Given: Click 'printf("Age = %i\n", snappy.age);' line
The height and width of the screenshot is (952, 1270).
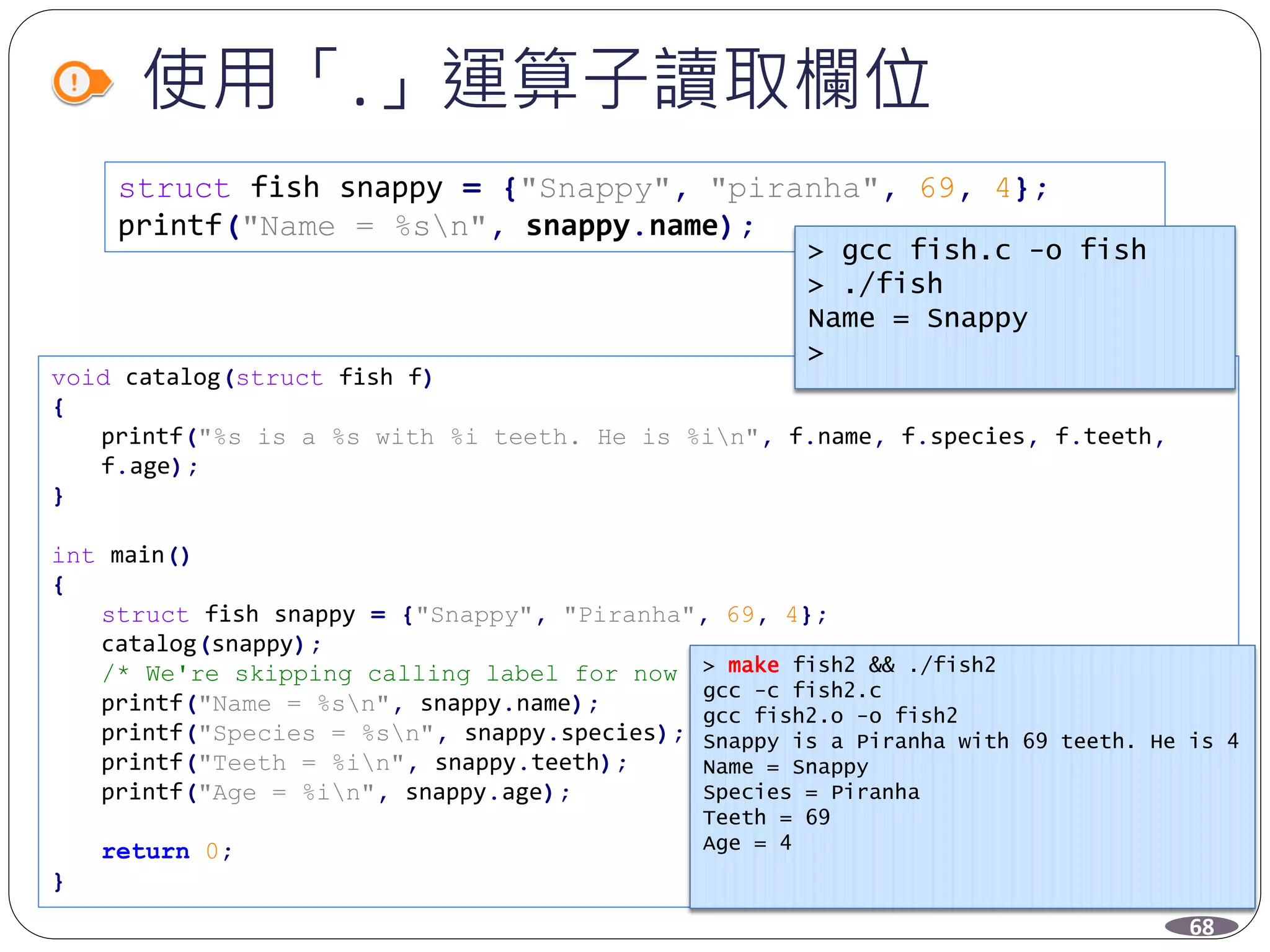Looking at the screenshot, I should point(335,793).
